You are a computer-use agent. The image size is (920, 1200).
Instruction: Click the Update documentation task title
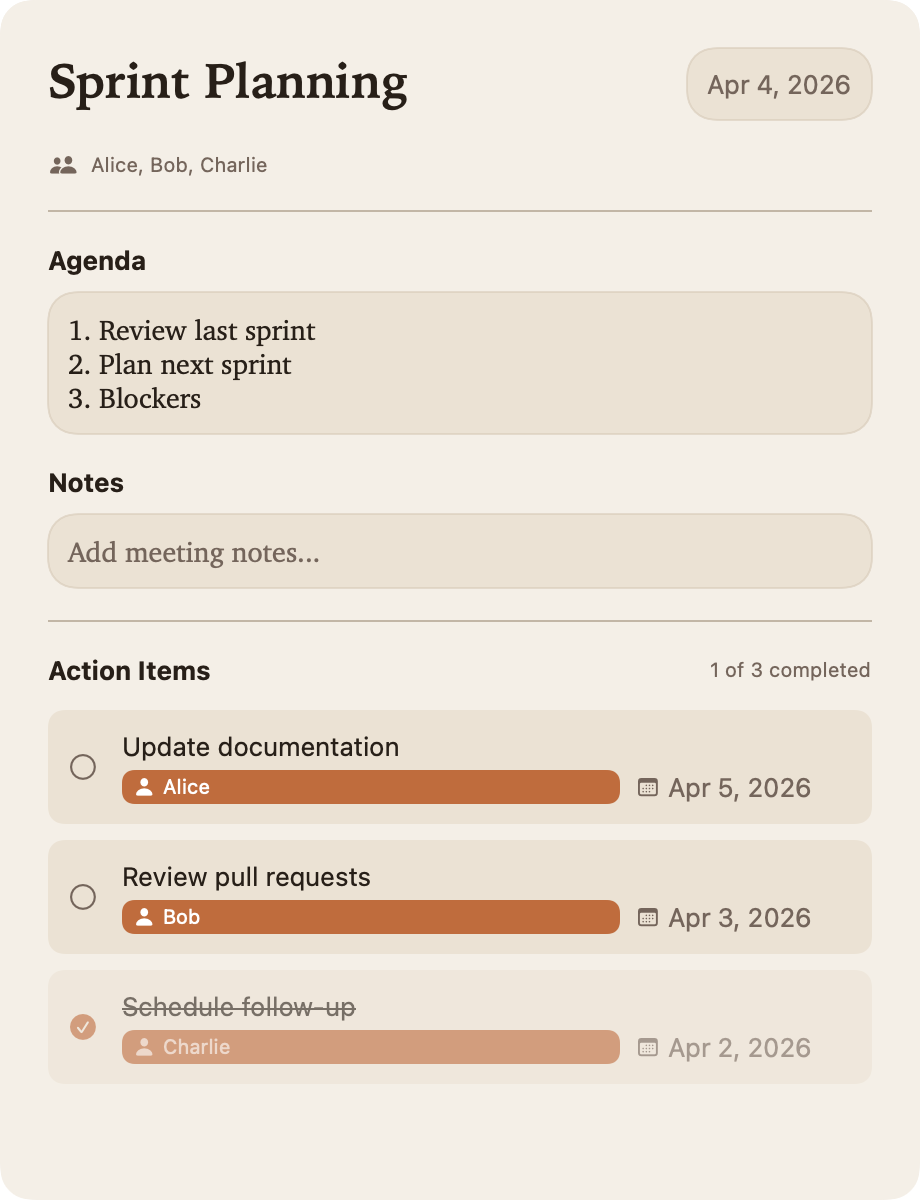click(x=260, y=747)
